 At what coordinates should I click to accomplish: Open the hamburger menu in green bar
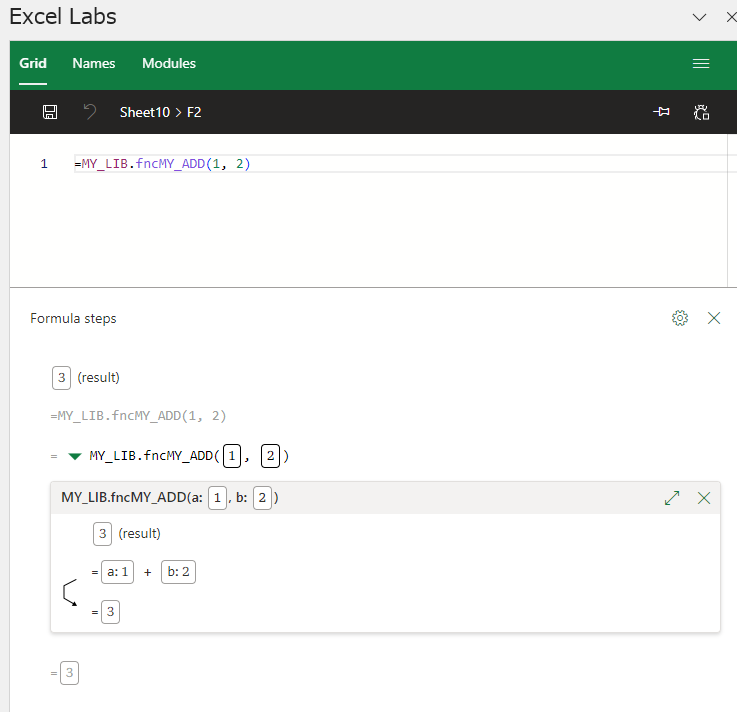tap(701, 63)
